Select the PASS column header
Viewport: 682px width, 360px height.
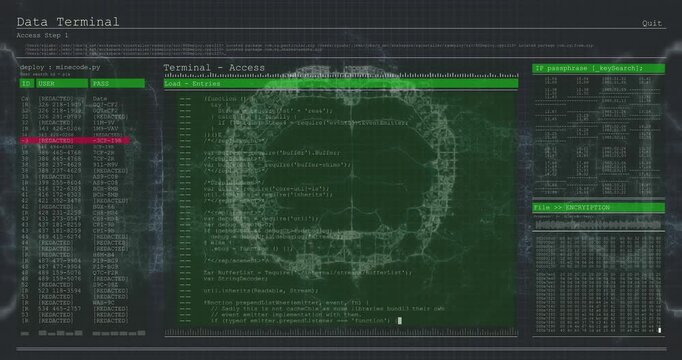(117, 83)
